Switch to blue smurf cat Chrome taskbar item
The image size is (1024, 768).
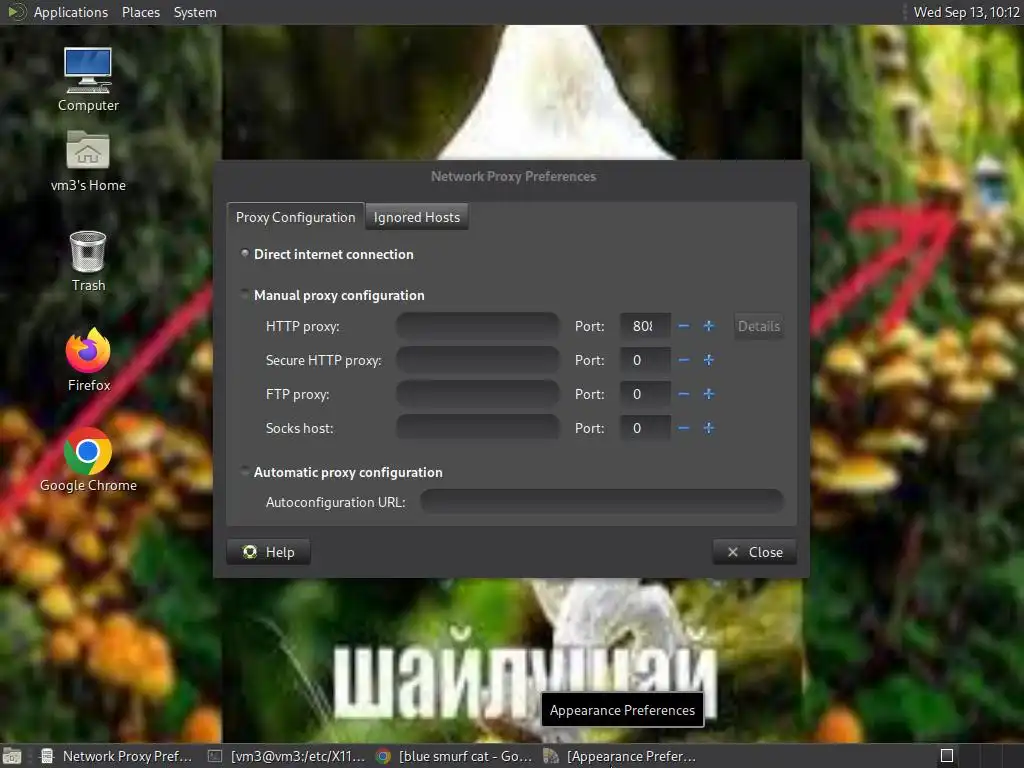point(455,756)
